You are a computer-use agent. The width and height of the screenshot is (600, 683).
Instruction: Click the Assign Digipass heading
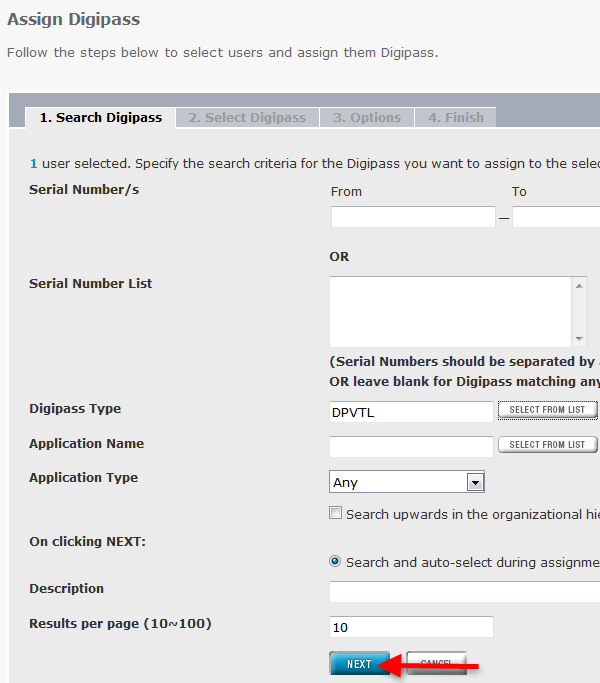(74, 20)
